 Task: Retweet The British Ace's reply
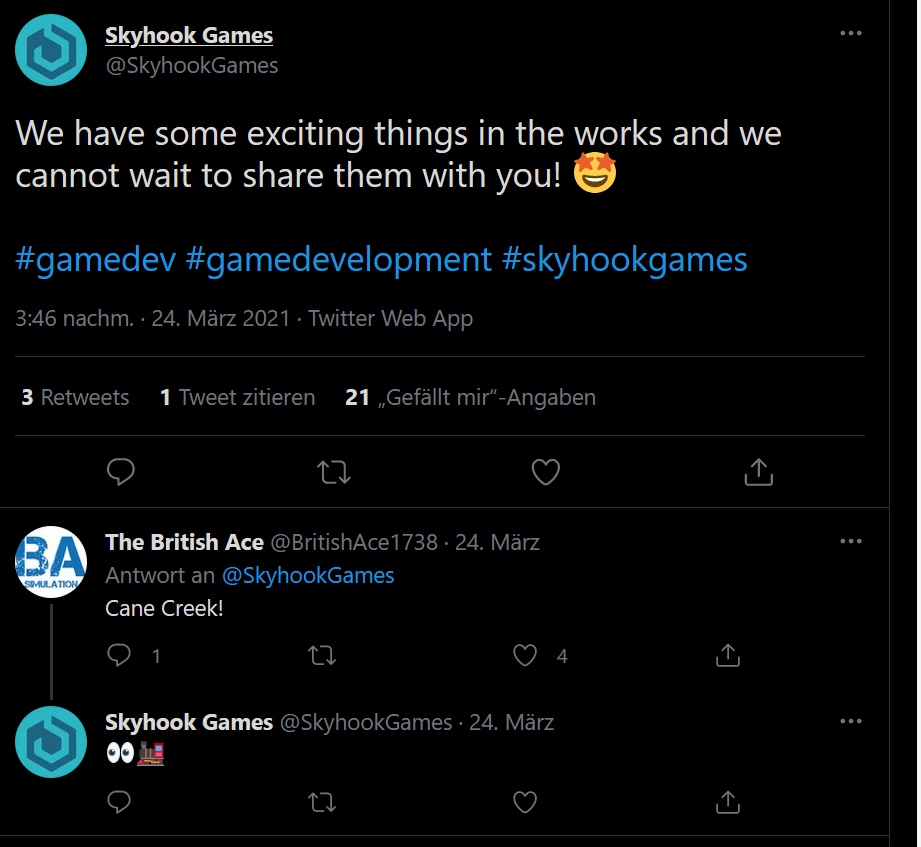tap(322, 655)
